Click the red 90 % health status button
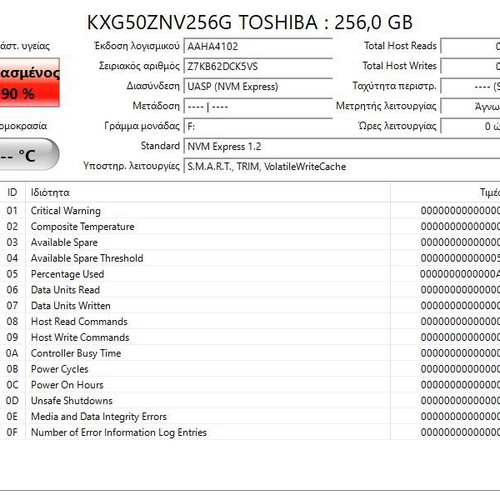 29,83
